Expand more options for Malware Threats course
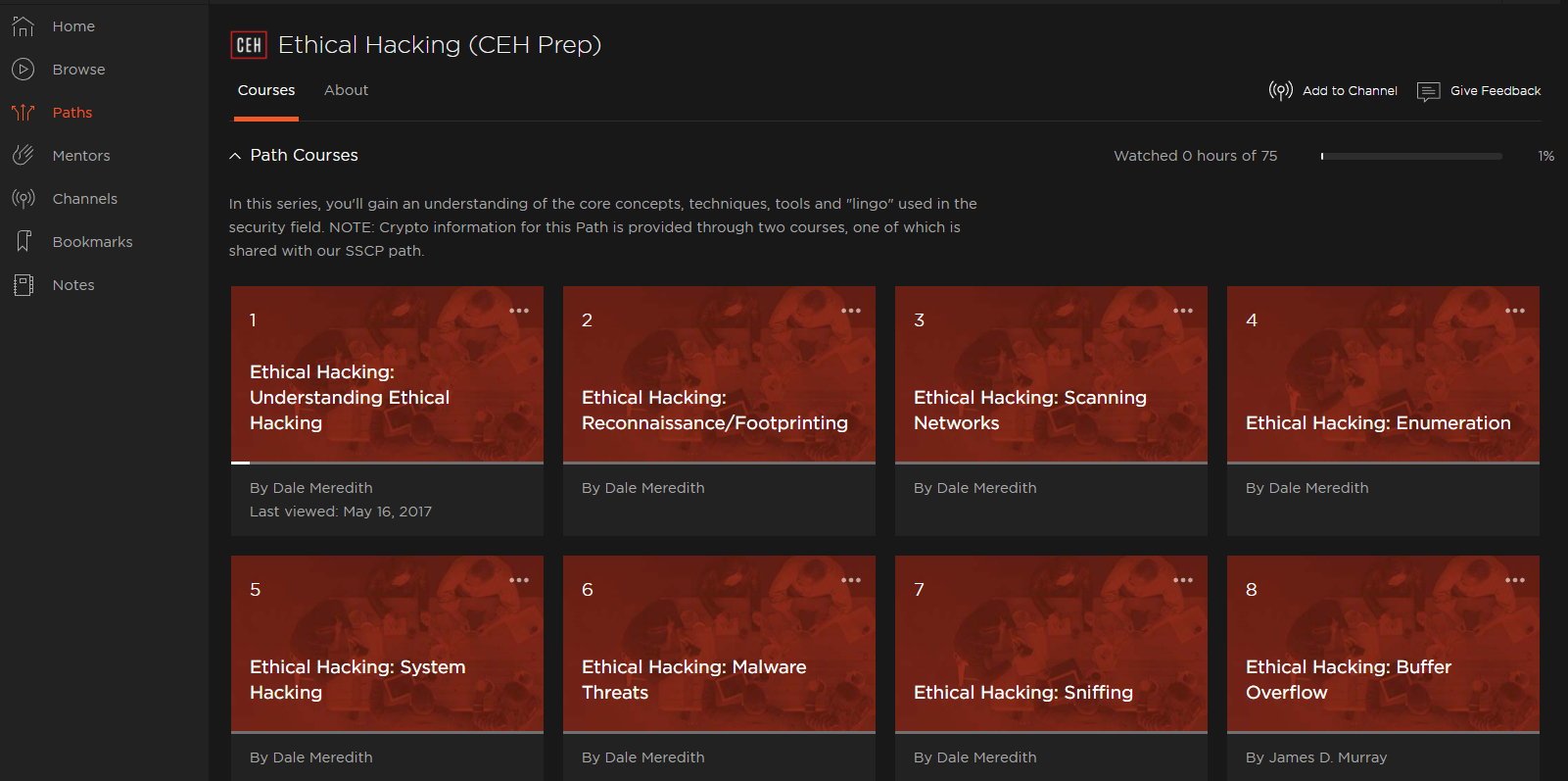 tap(850, 580)
